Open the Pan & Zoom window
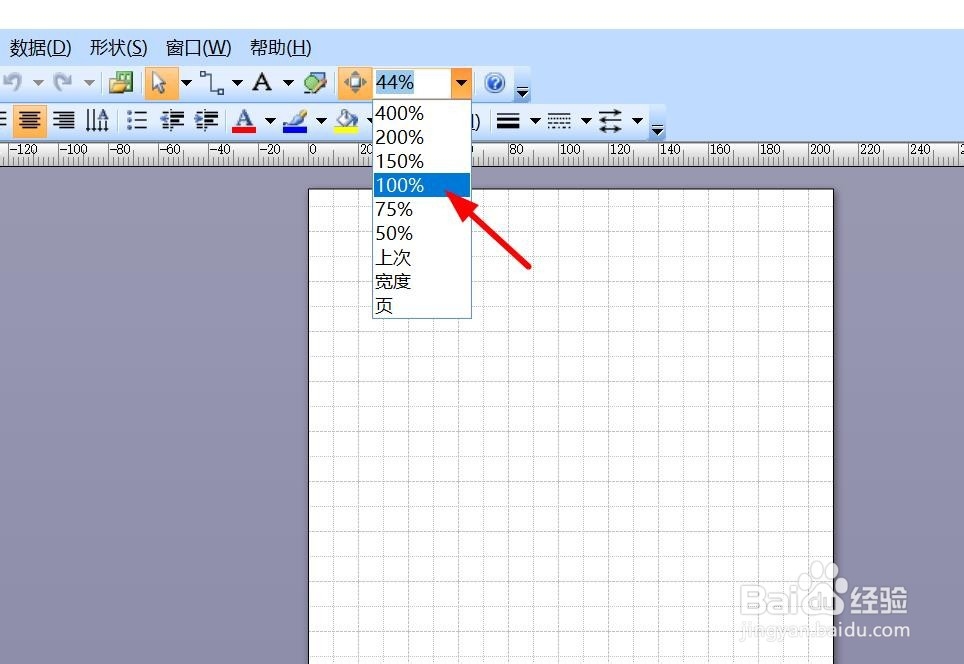Image resolution: width=964 pixels, height=664 pixels. [355, 83]
